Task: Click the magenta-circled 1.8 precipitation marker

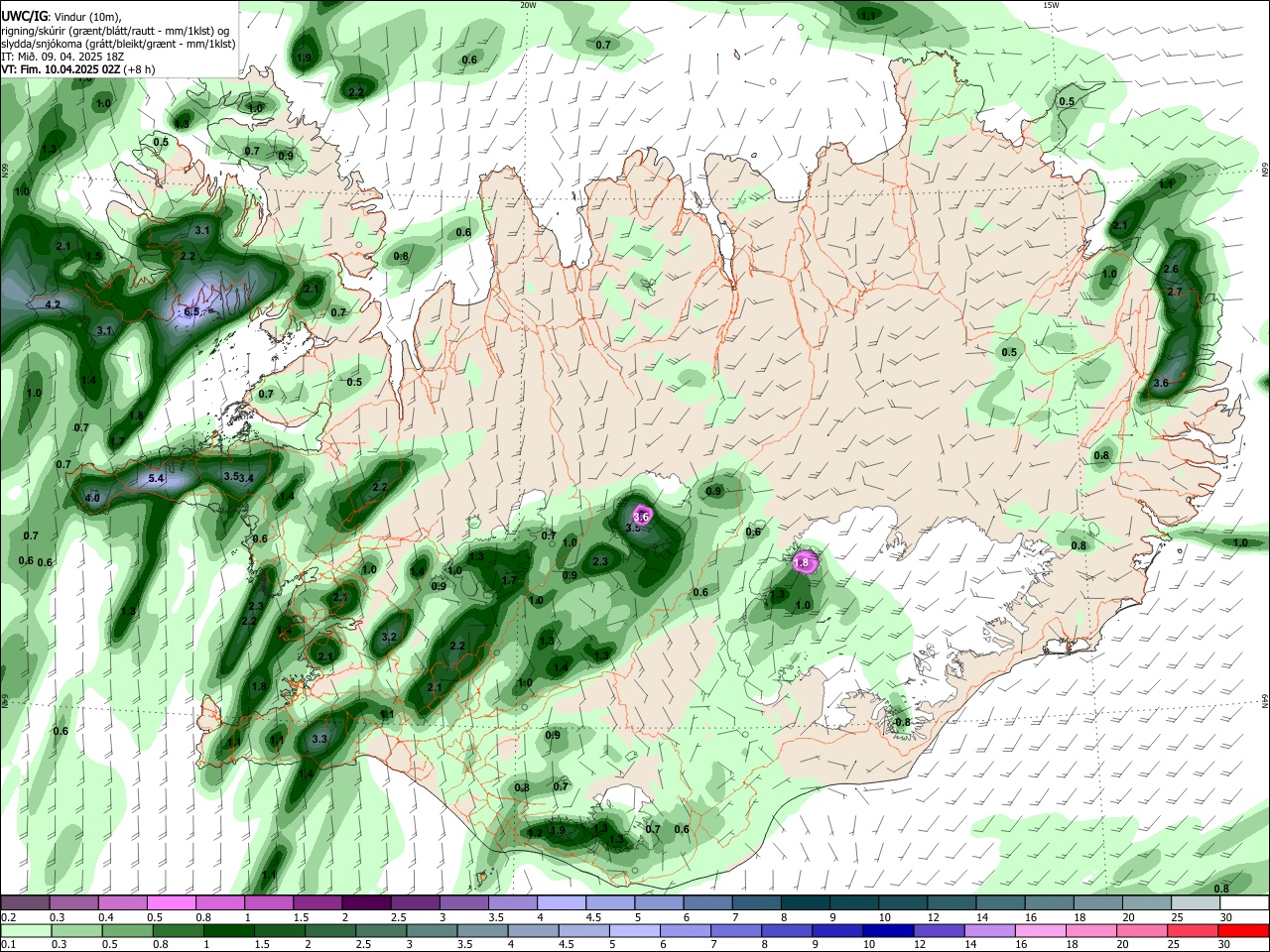Action: 803,562
